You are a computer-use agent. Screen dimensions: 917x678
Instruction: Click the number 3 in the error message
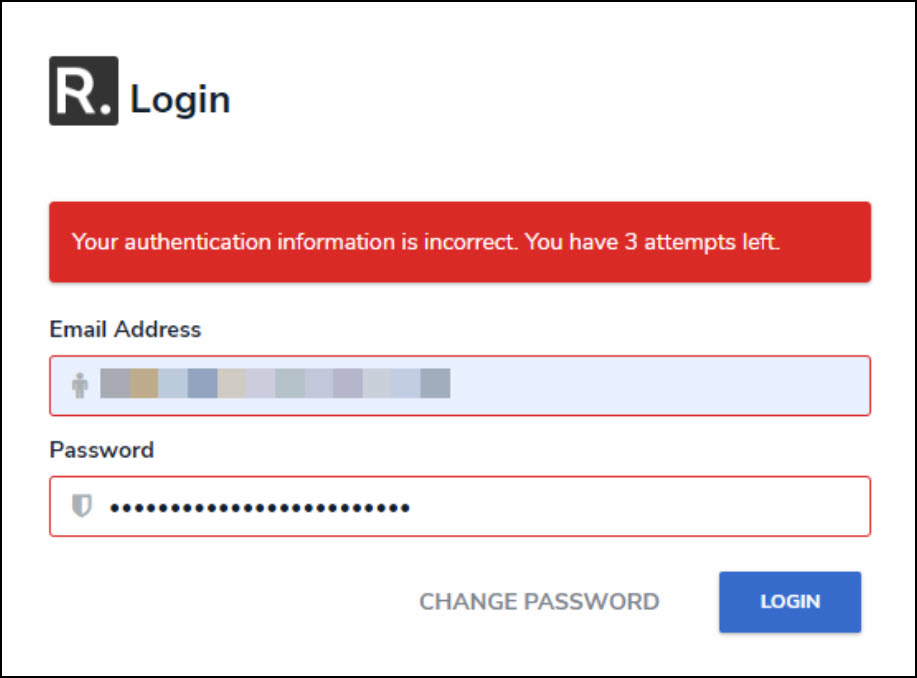(x=631, y=242)
